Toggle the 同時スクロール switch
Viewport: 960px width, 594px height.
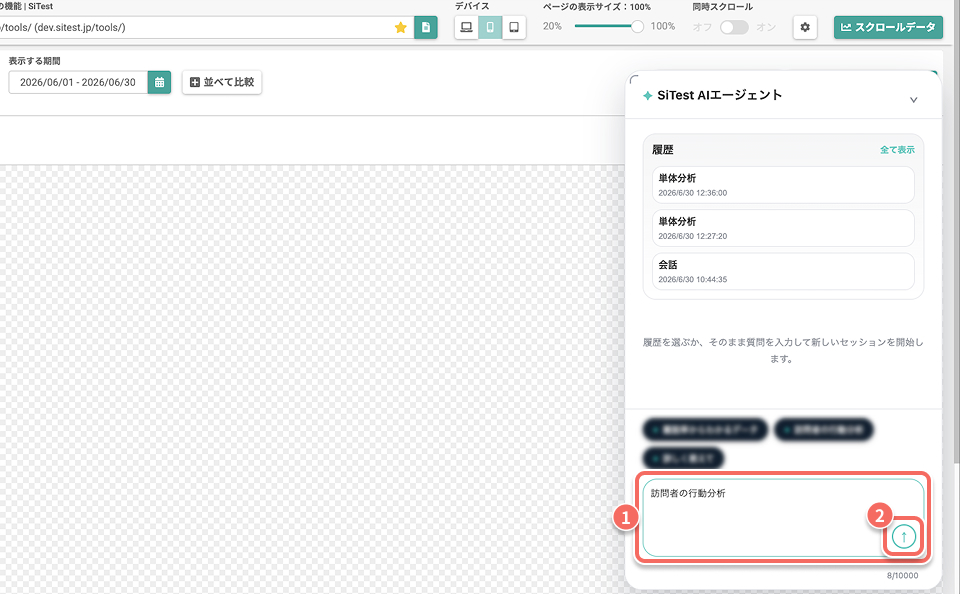pyautogui.click(x=734, y=27)
